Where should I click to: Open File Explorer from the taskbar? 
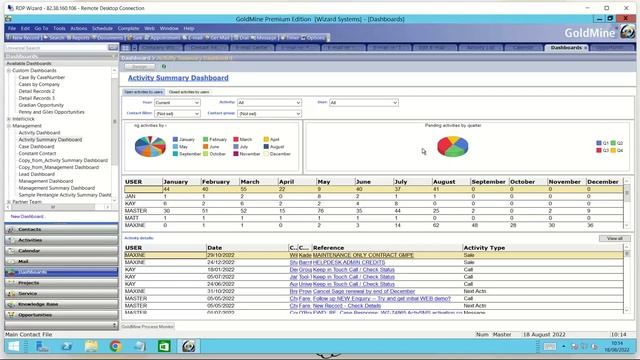click(91, 347)
